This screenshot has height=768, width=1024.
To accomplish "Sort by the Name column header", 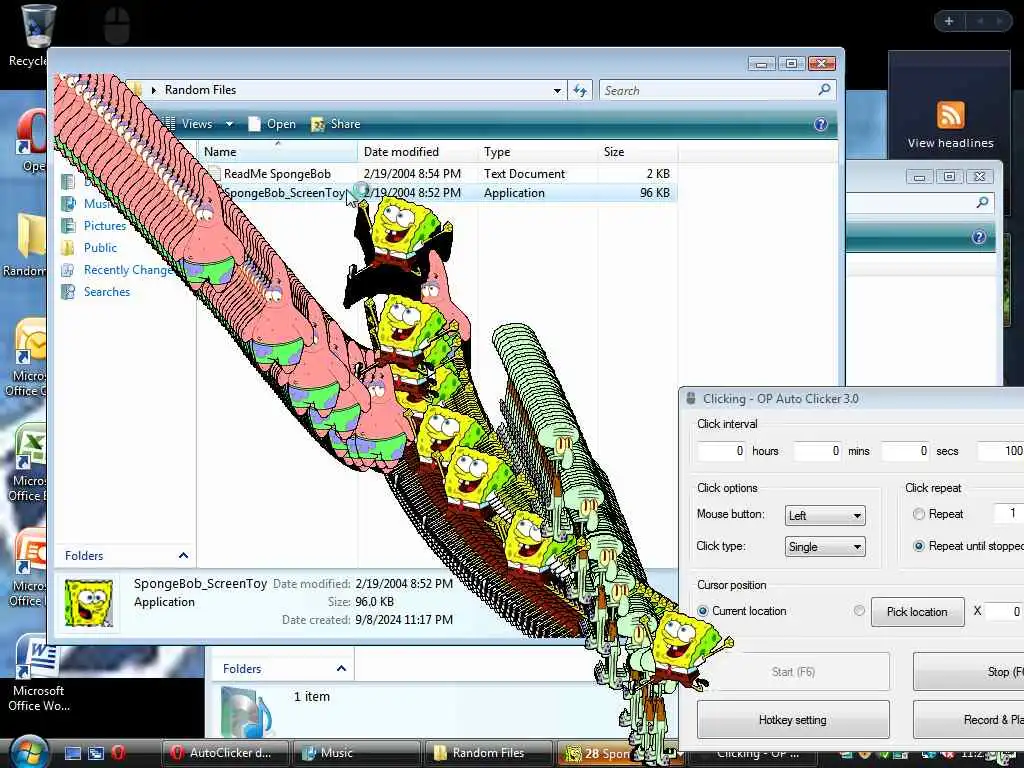I will pos(278,152).
